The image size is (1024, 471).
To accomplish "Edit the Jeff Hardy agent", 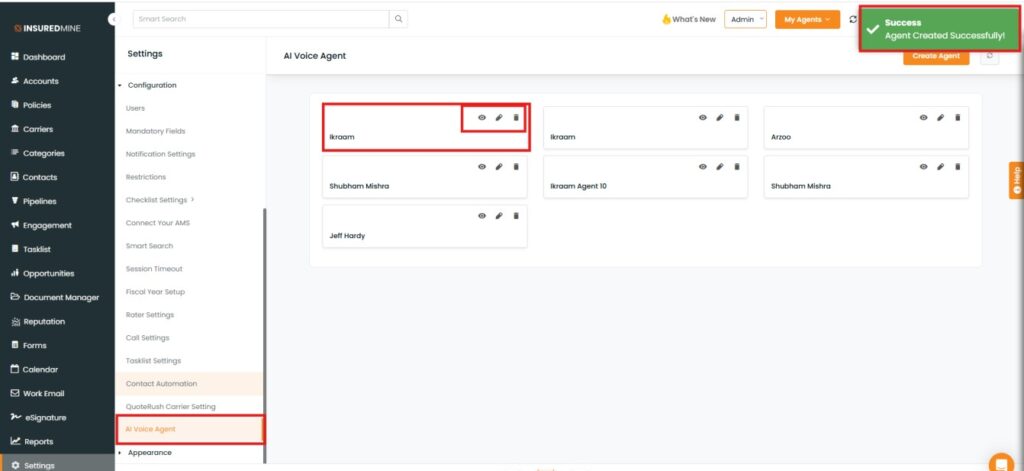I will (499, 215).
